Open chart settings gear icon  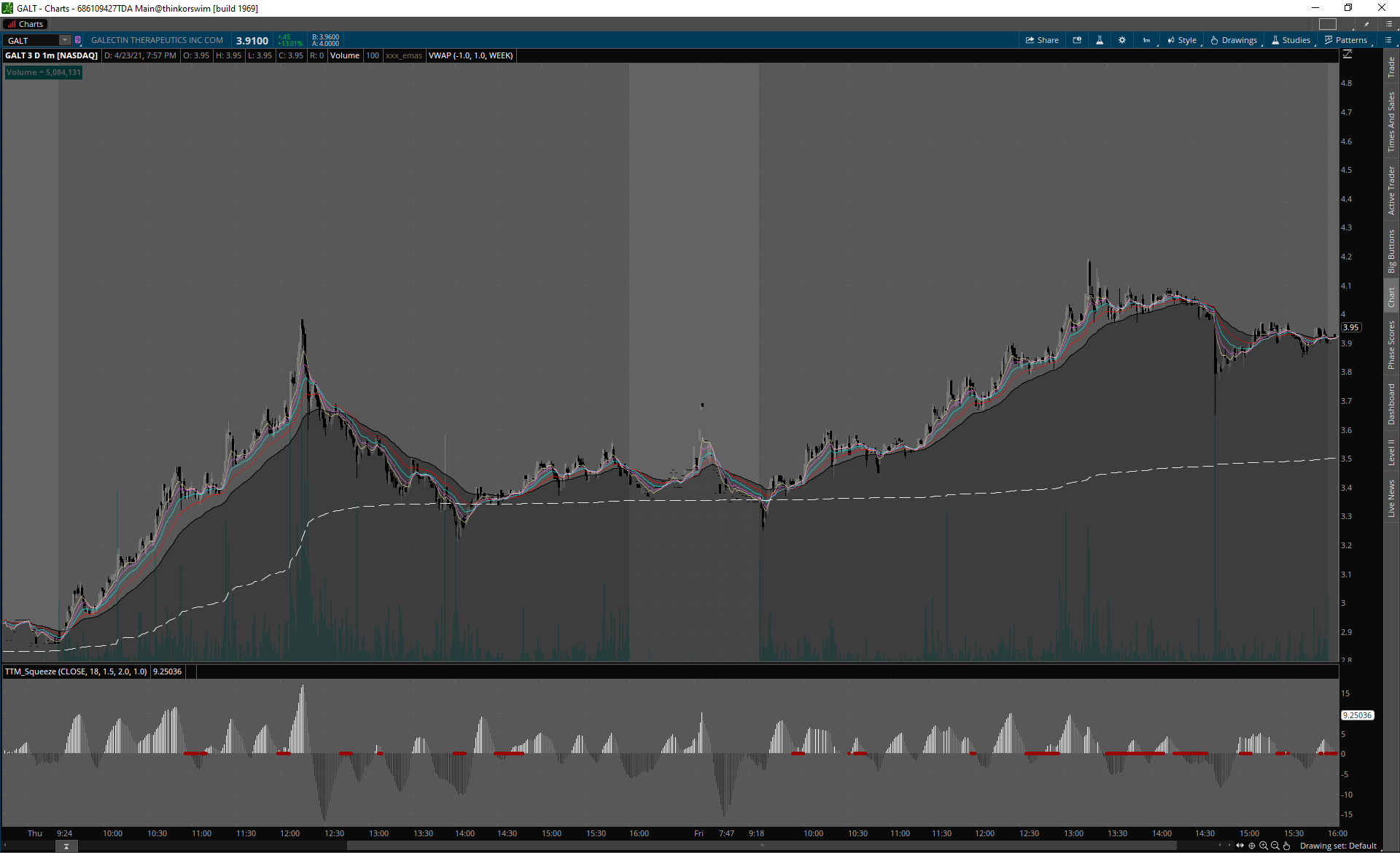(1122, 40)
